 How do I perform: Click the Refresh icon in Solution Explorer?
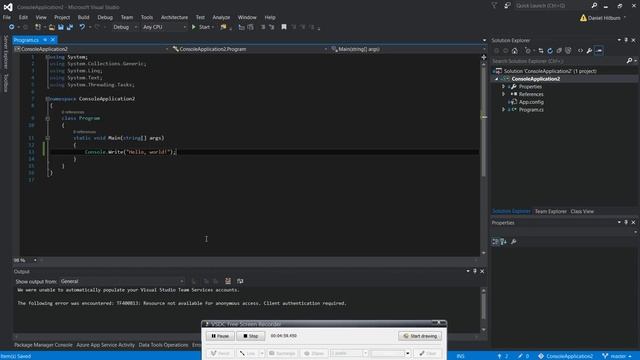pyautogui.click(x=550, y=51)
